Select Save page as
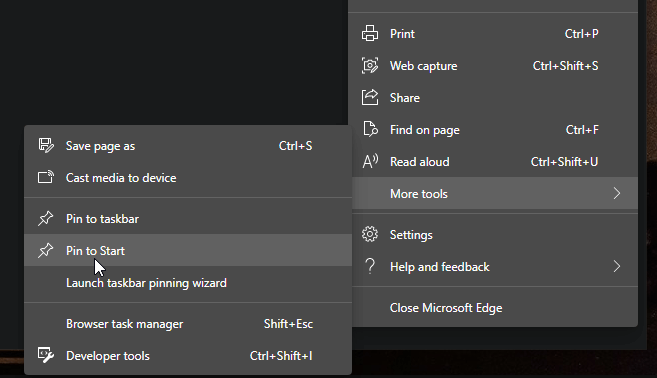The image size is (657, 378). (x=188, y=146)
